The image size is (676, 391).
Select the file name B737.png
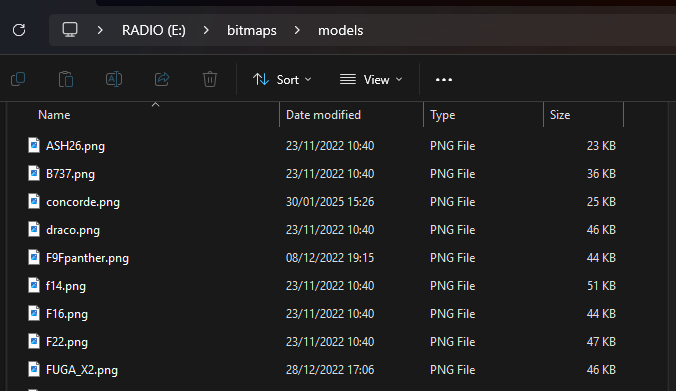pos(70,174)
